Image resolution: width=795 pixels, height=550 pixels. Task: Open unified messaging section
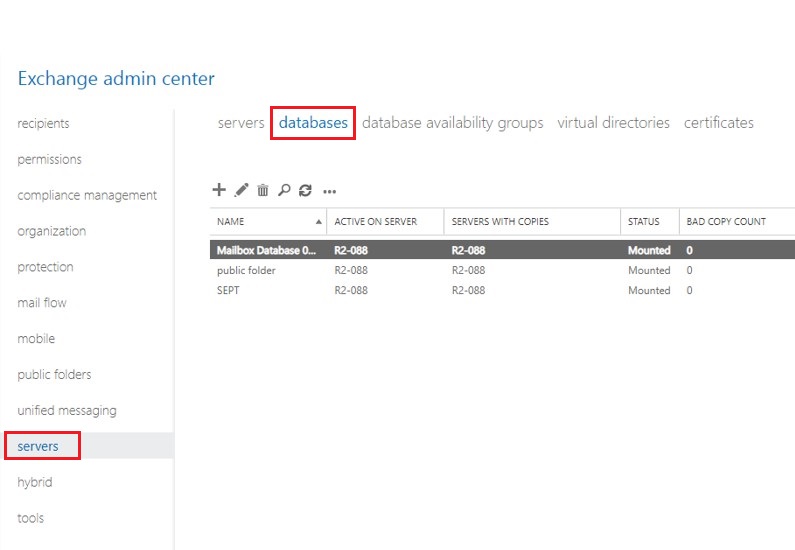click(66, 411)
